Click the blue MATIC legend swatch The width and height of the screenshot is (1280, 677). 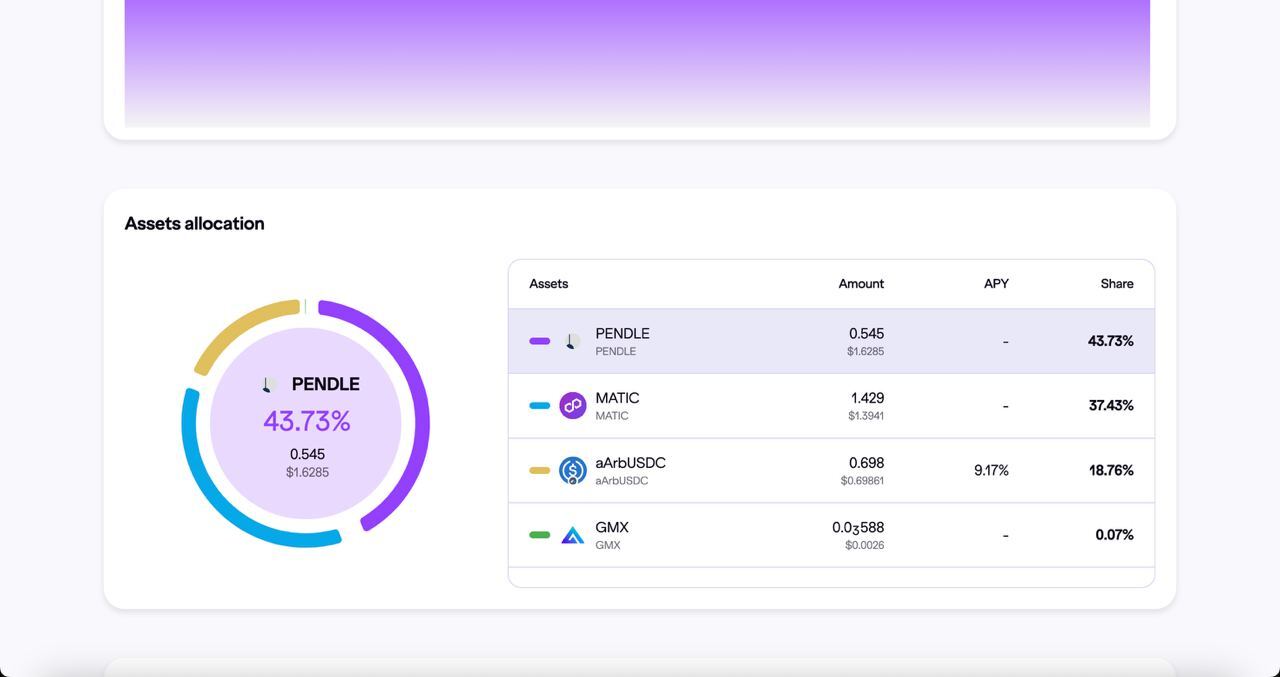tap(539, 406)
